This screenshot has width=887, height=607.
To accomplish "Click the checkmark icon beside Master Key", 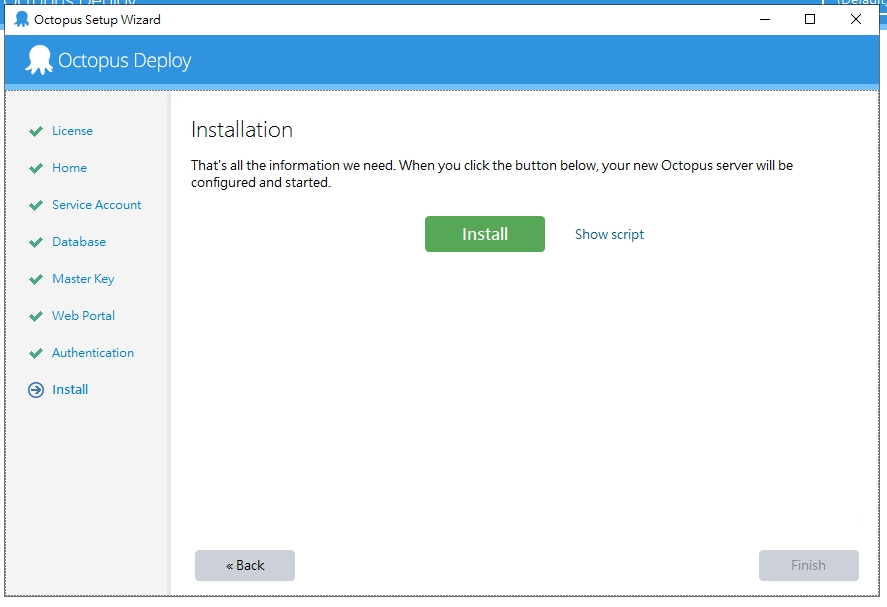I will [x=36, y=279].
